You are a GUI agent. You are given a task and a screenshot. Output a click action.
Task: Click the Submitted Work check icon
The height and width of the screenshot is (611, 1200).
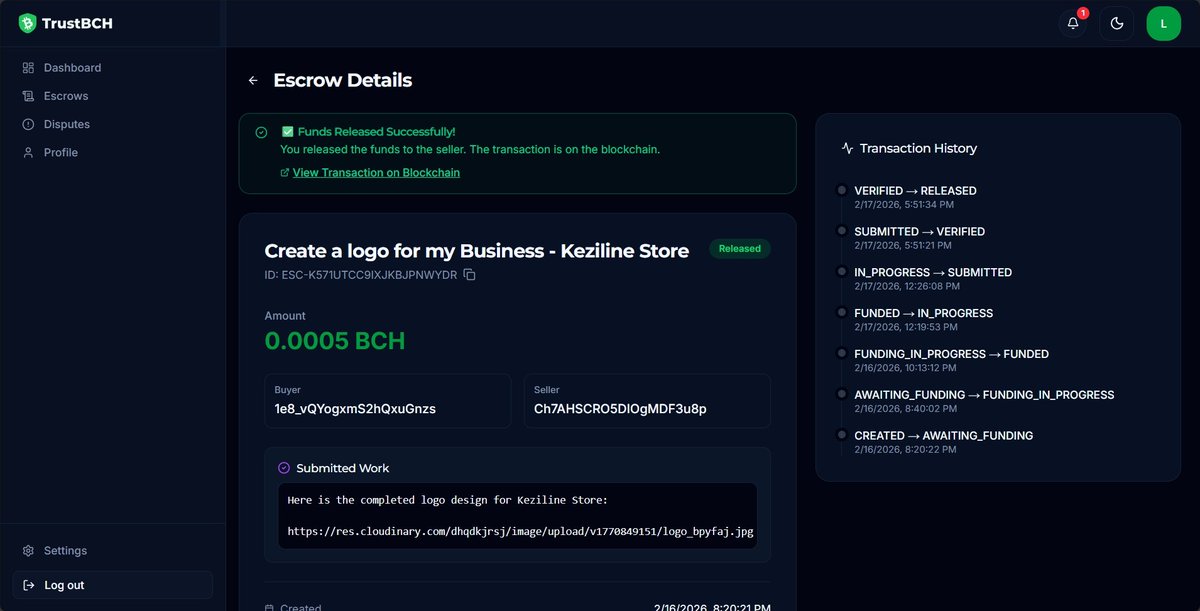coord(283,468)
